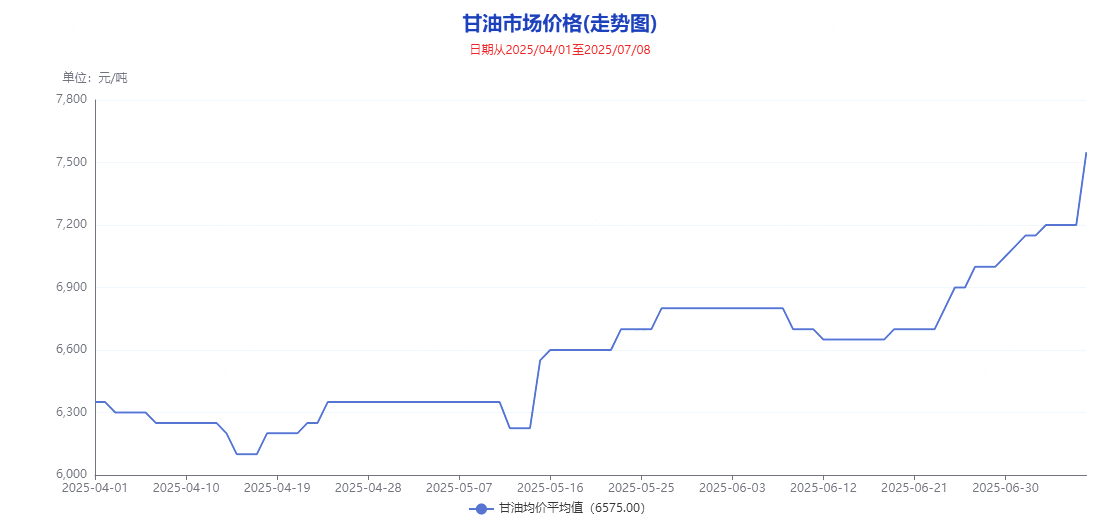Select the 6,300 y-axis value
The height and width of the screenshot is (520, 1120).
[70, 412]
